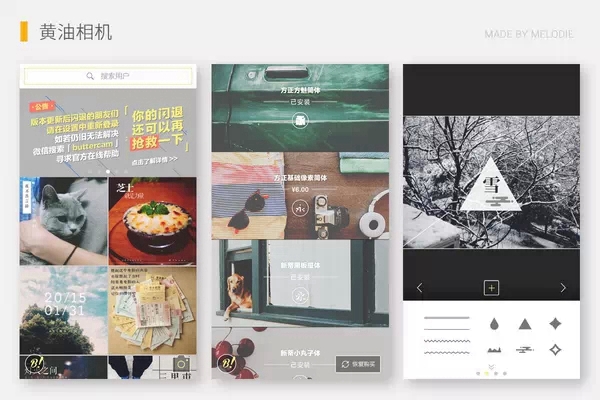The height and width of the screenshot is (400, 600).
Task: Tap the 方正方魅简体 font circle icon
Action: [300, 120]
